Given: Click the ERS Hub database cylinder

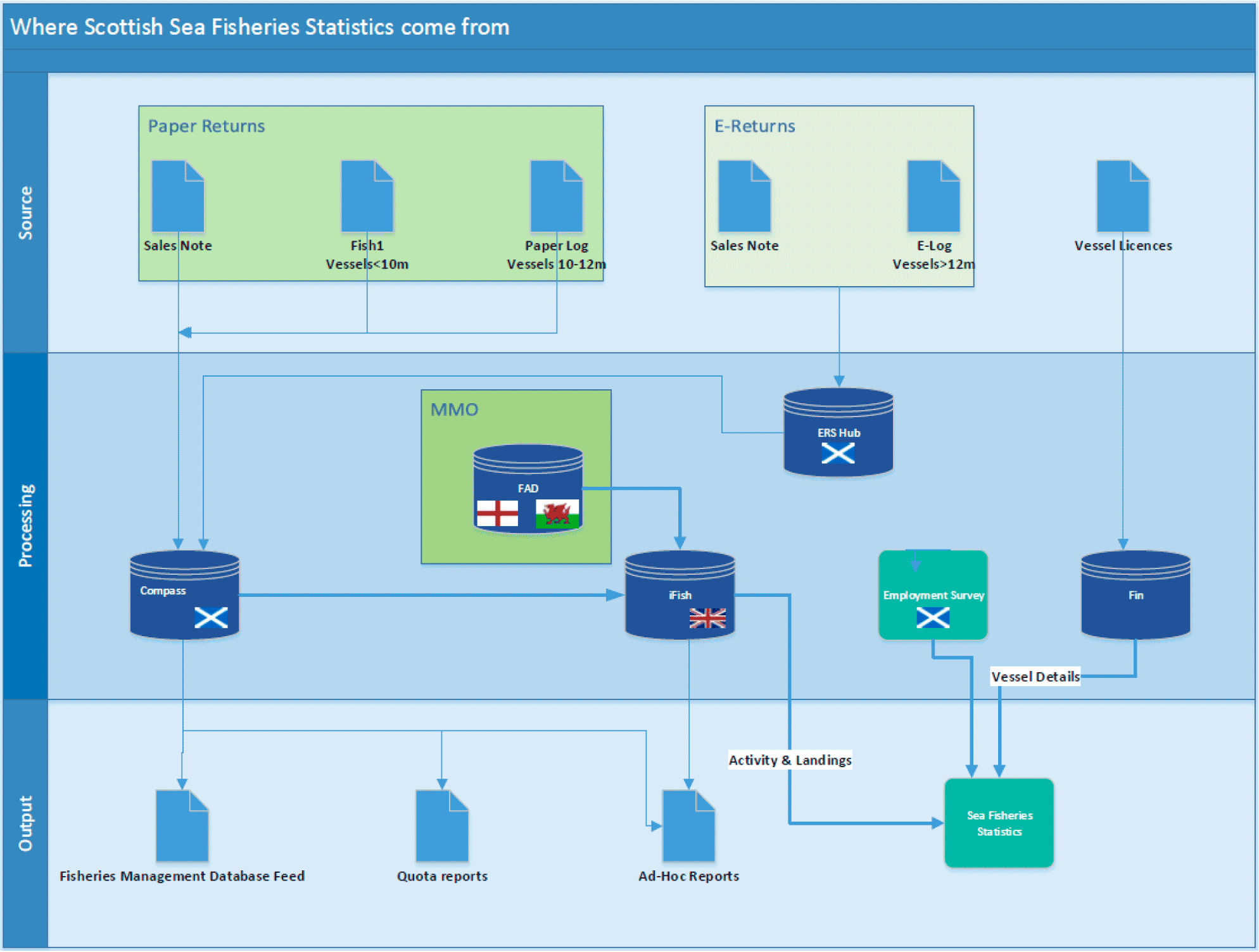Looking at the screenshot, I should [x=838, y=432].
